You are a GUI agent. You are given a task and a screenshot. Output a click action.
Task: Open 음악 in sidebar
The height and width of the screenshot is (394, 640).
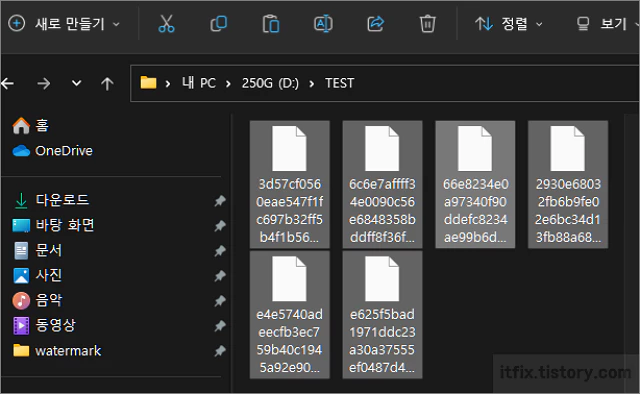[x=38, y=301]
